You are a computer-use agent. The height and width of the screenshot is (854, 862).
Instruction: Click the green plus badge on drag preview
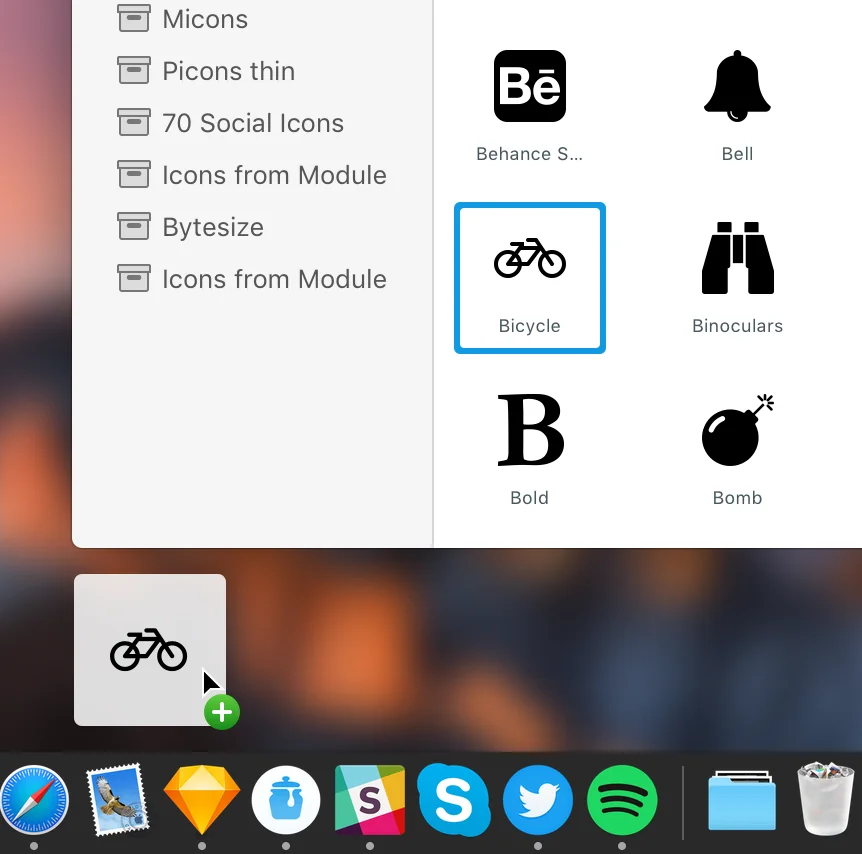(222, 712)
